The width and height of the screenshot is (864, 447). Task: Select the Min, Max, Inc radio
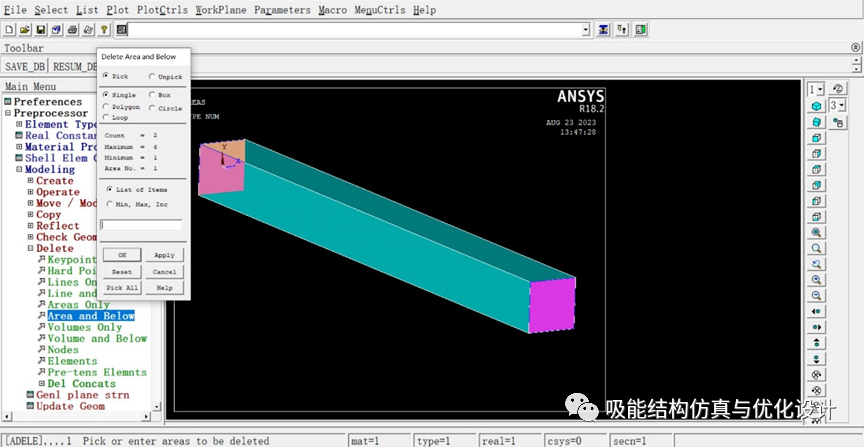(110, 204)
